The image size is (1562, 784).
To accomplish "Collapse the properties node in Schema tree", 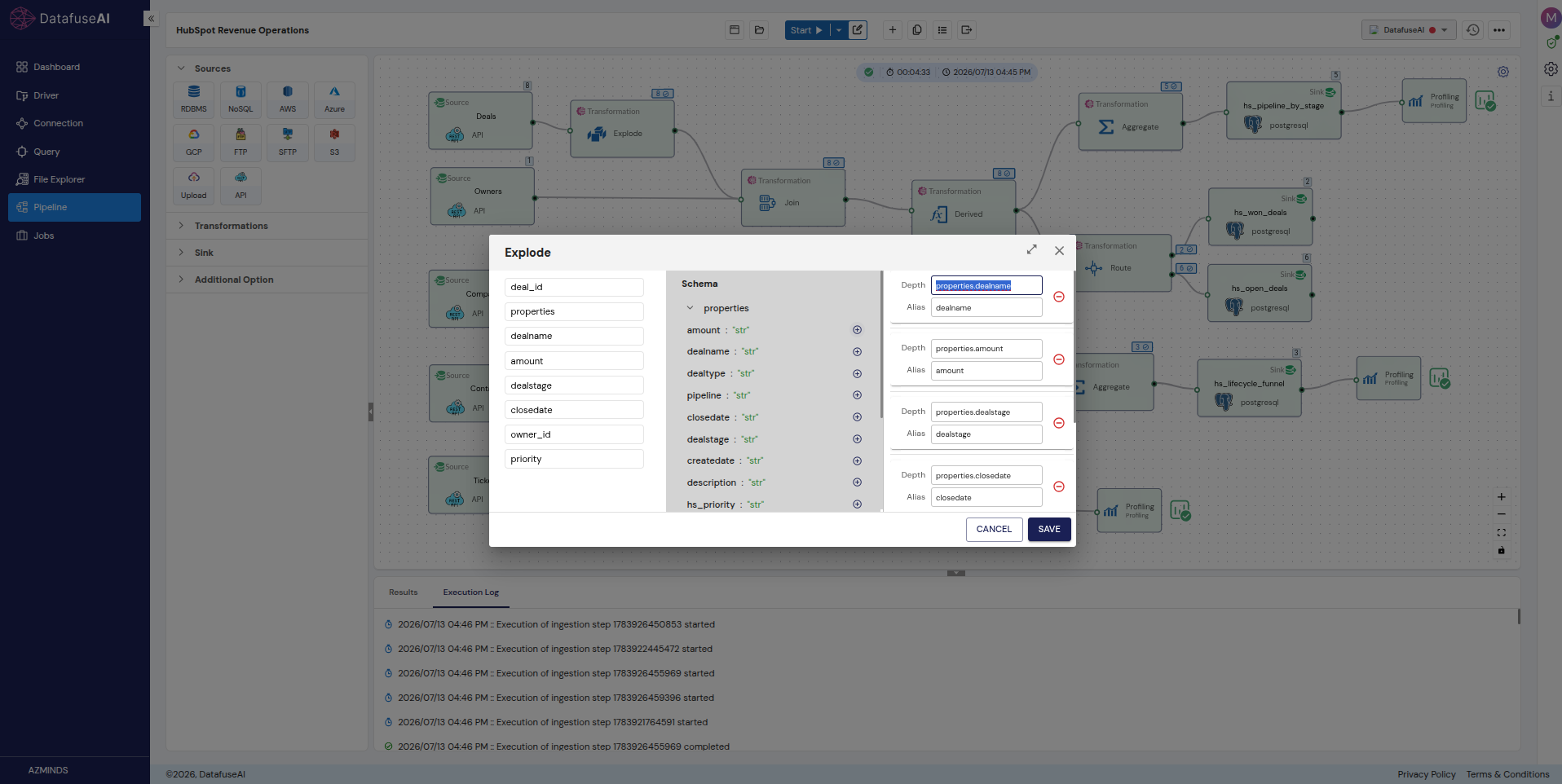I will [x=690, y=308].
